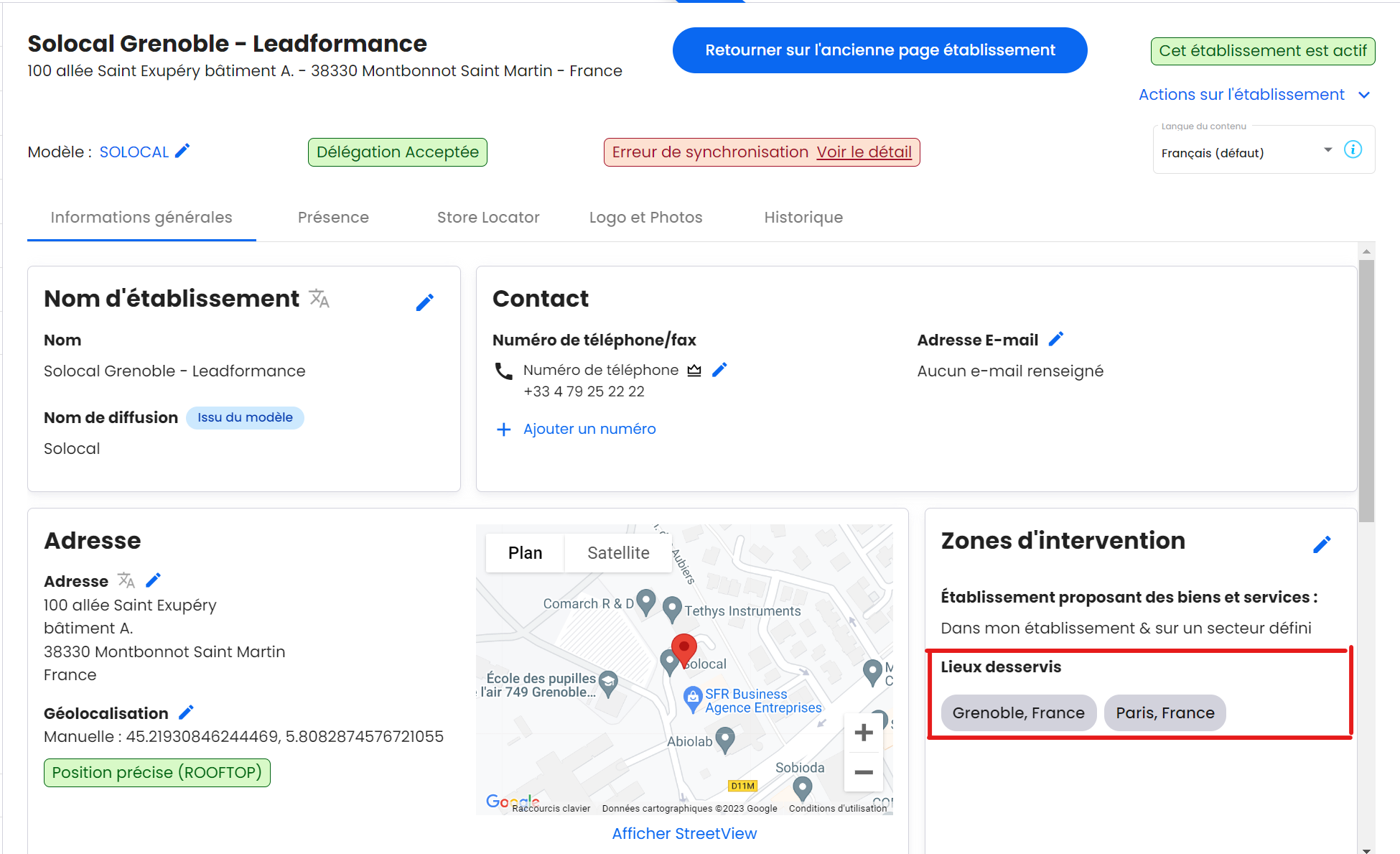Switch map to Plan view
Screen dimensions: 1400x854
point(526,553)
